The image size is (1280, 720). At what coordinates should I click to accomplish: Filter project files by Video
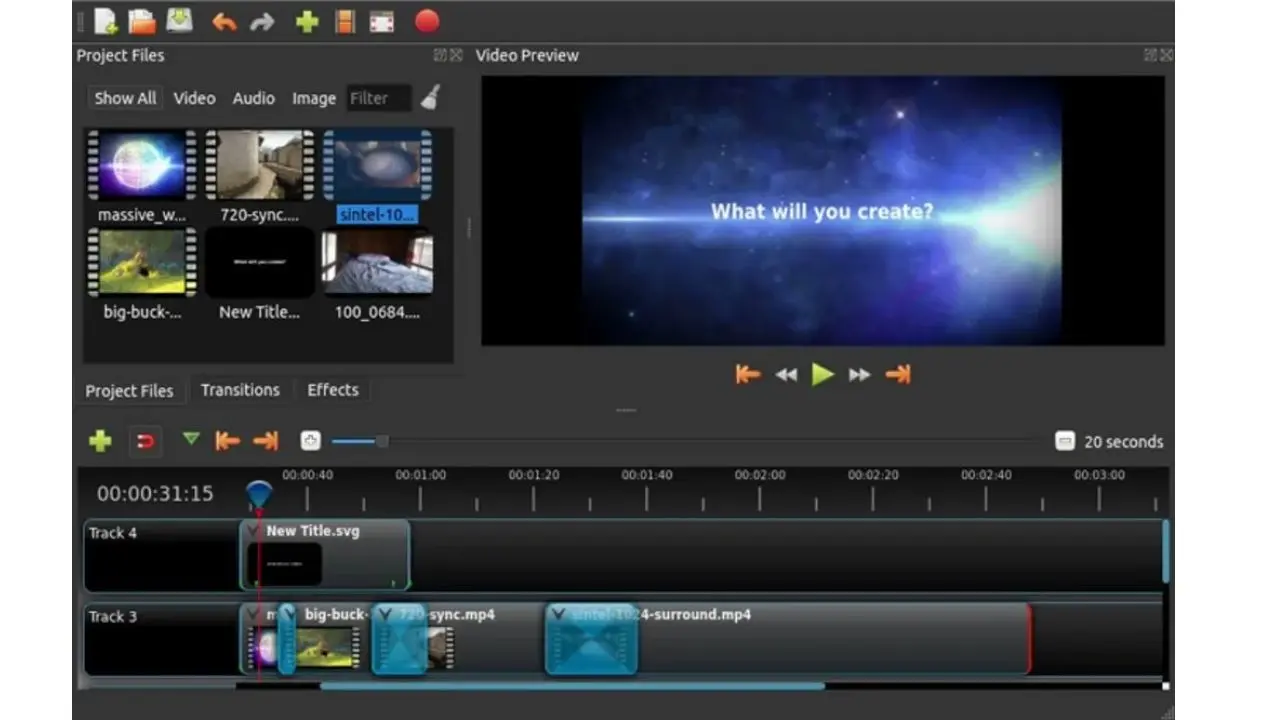pos(194,98)
